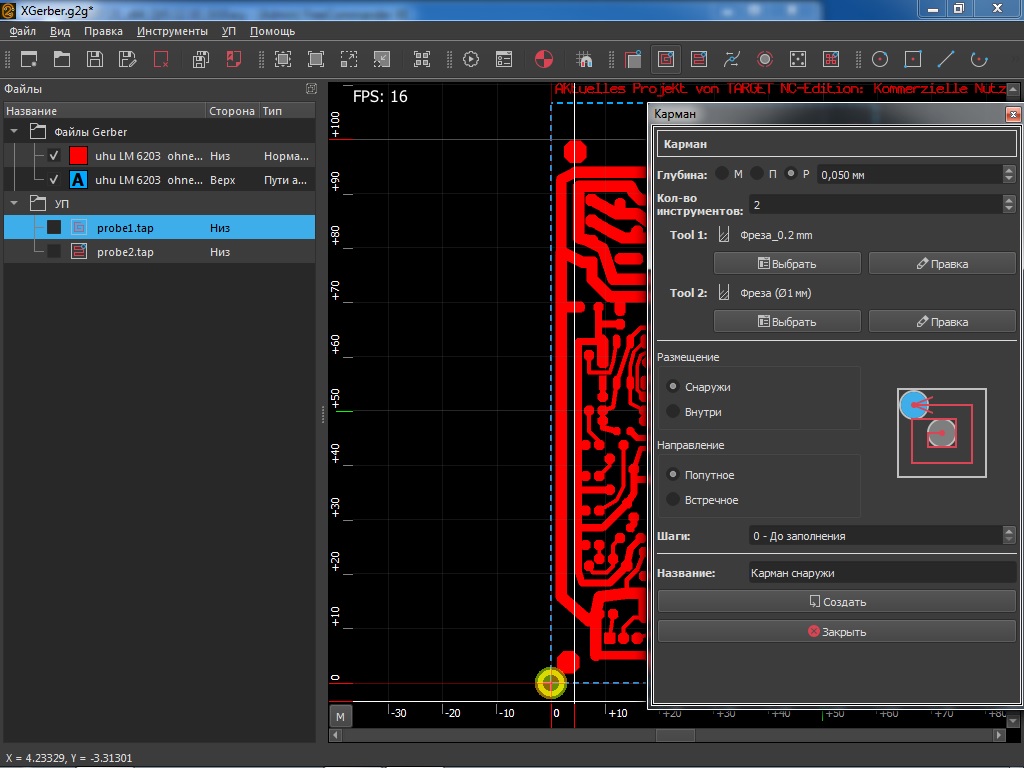Viewport: 1024px width, 768px height.
Task: Click the Zoom out shrinking-arrow icon
Action: 381,59
